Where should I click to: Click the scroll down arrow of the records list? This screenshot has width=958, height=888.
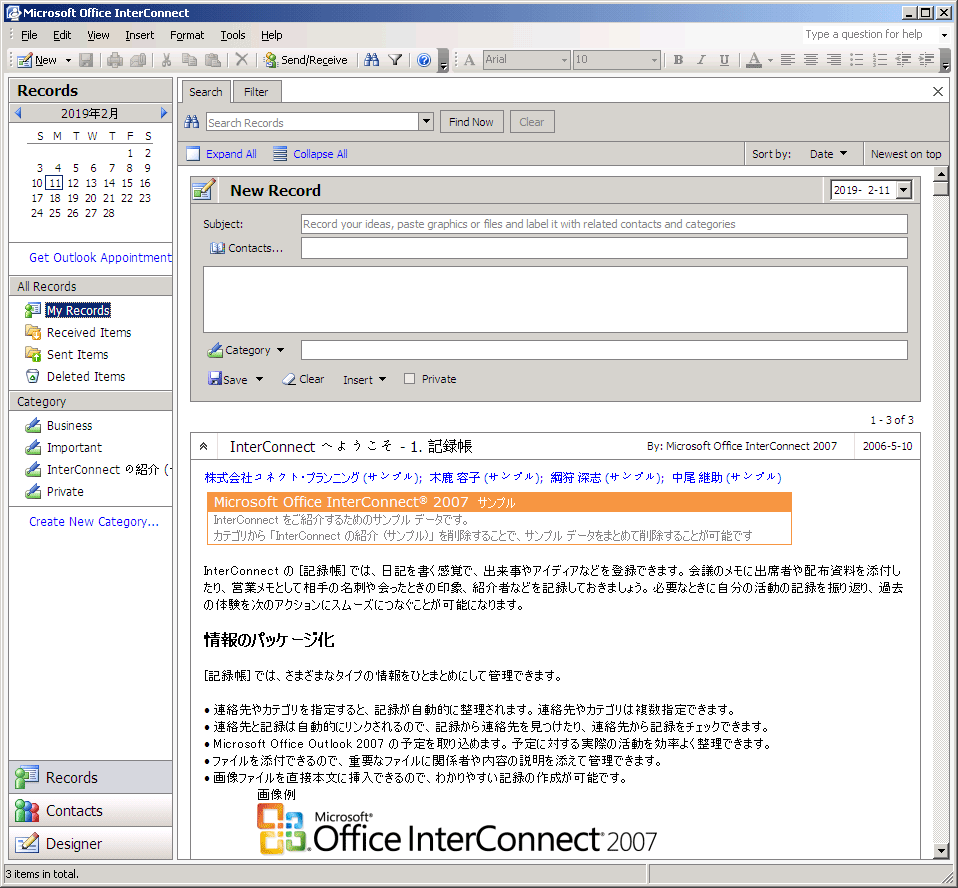coord(941,850)
